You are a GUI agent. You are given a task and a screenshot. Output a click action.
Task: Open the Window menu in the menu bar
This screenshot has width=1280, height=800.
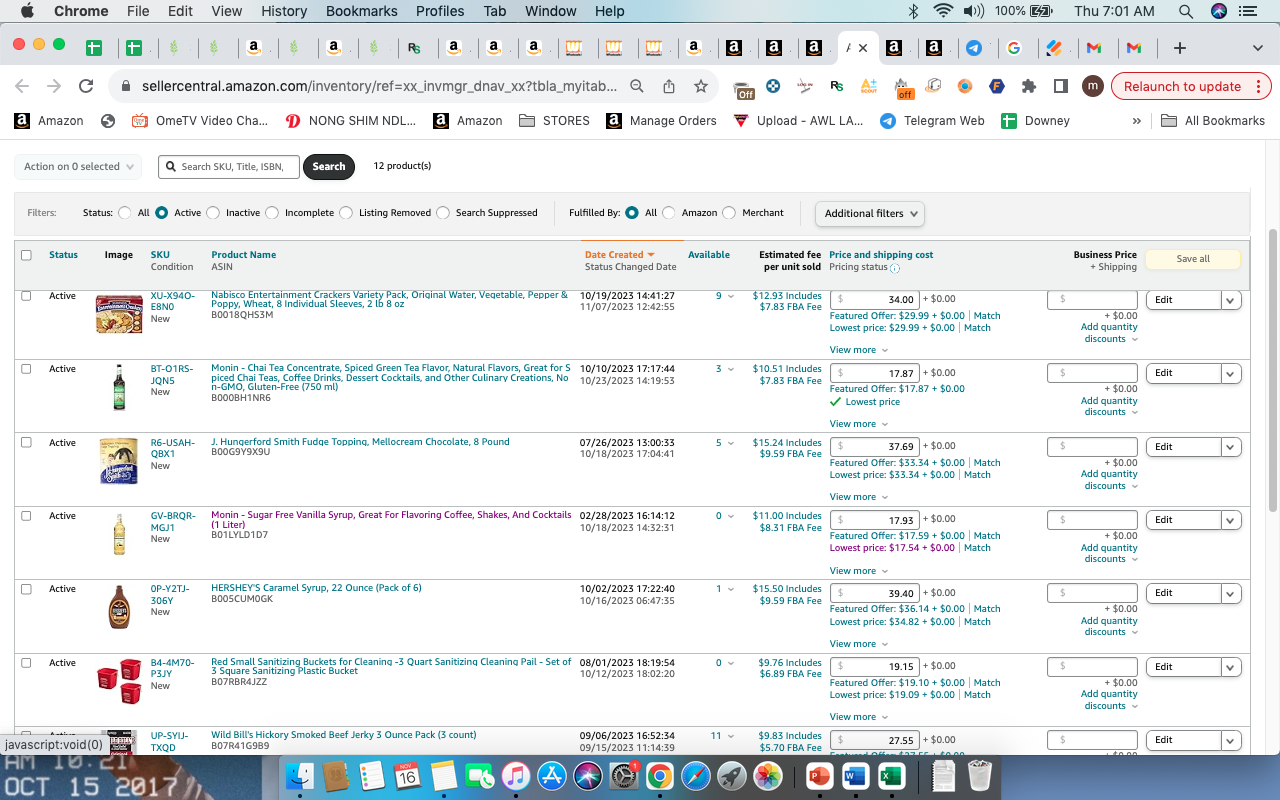551,11
